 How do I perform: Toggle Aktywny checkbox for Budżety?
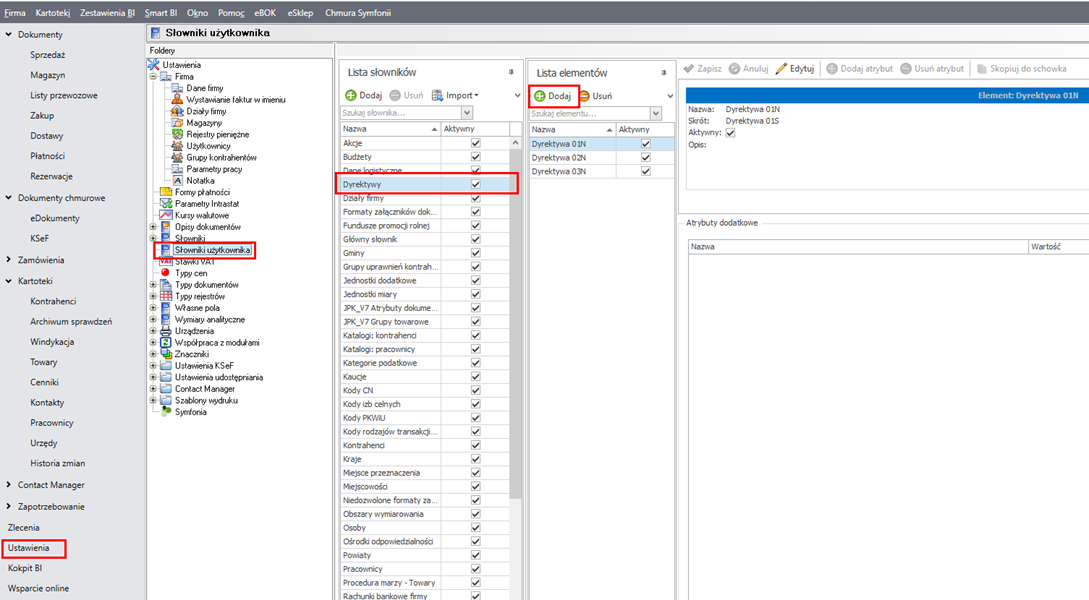(475, 157)
